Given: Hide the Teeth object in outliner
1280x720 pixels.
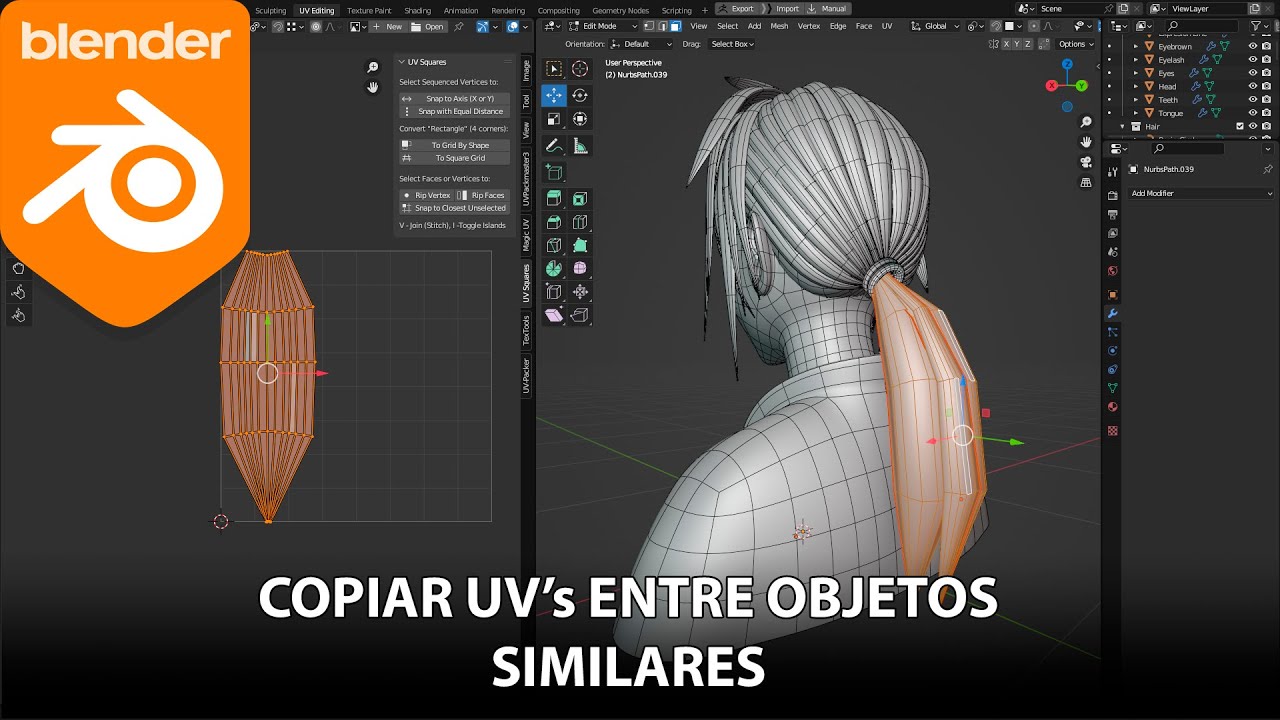Looking at the screenshot, I should click(1253, 100).
